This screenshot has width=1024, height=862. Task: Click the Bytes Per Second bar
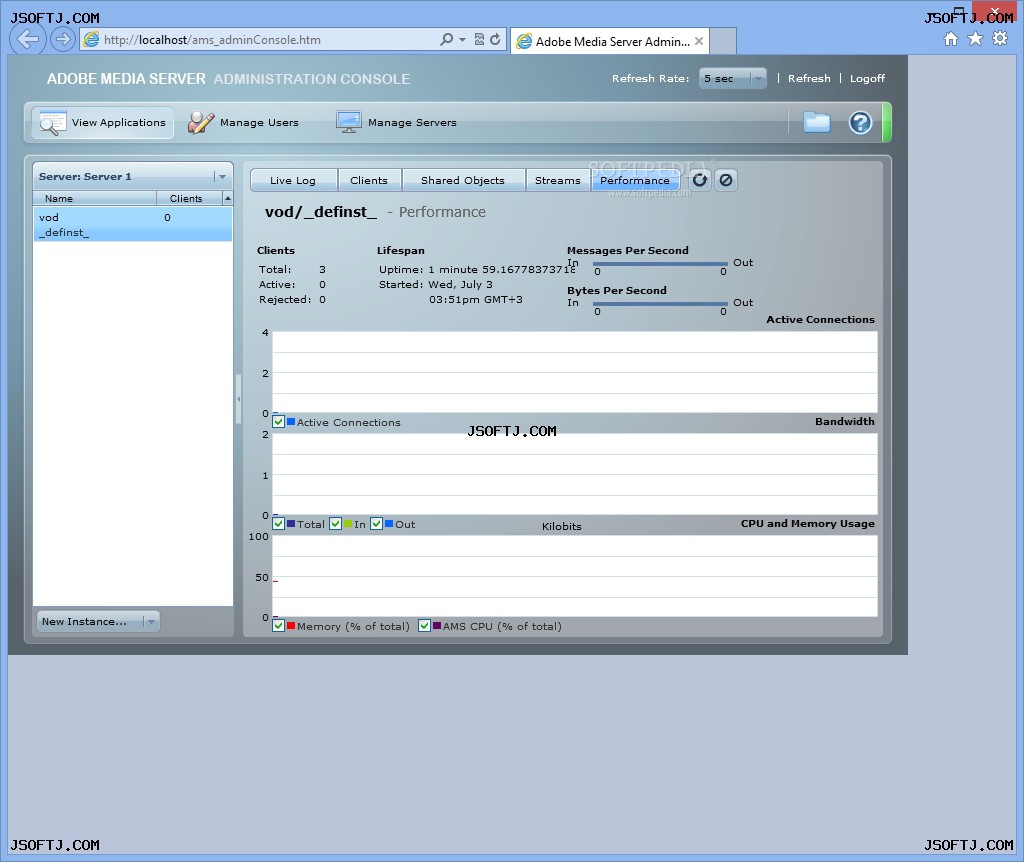pyautogui.click(x=660, y=304)
